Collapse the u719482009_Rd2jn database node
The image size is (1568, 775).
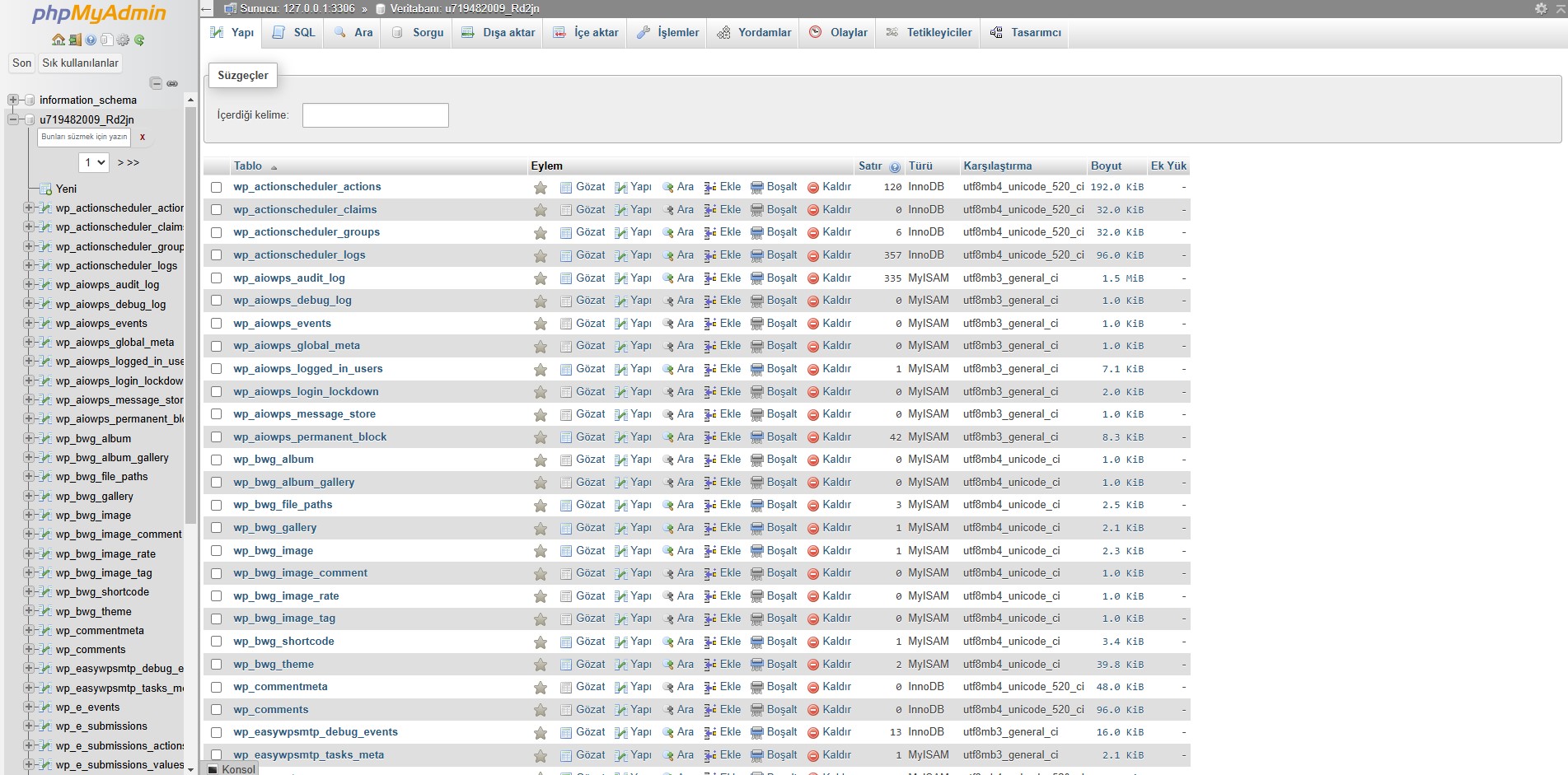tap(12, 119)
